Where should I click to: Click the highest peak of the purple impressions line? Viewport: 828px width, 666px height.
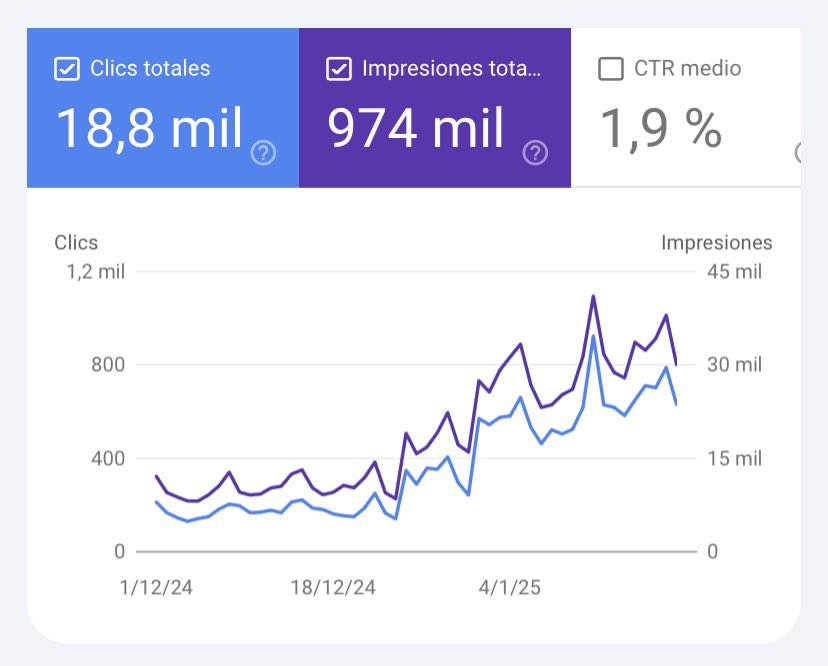[593, 296]
